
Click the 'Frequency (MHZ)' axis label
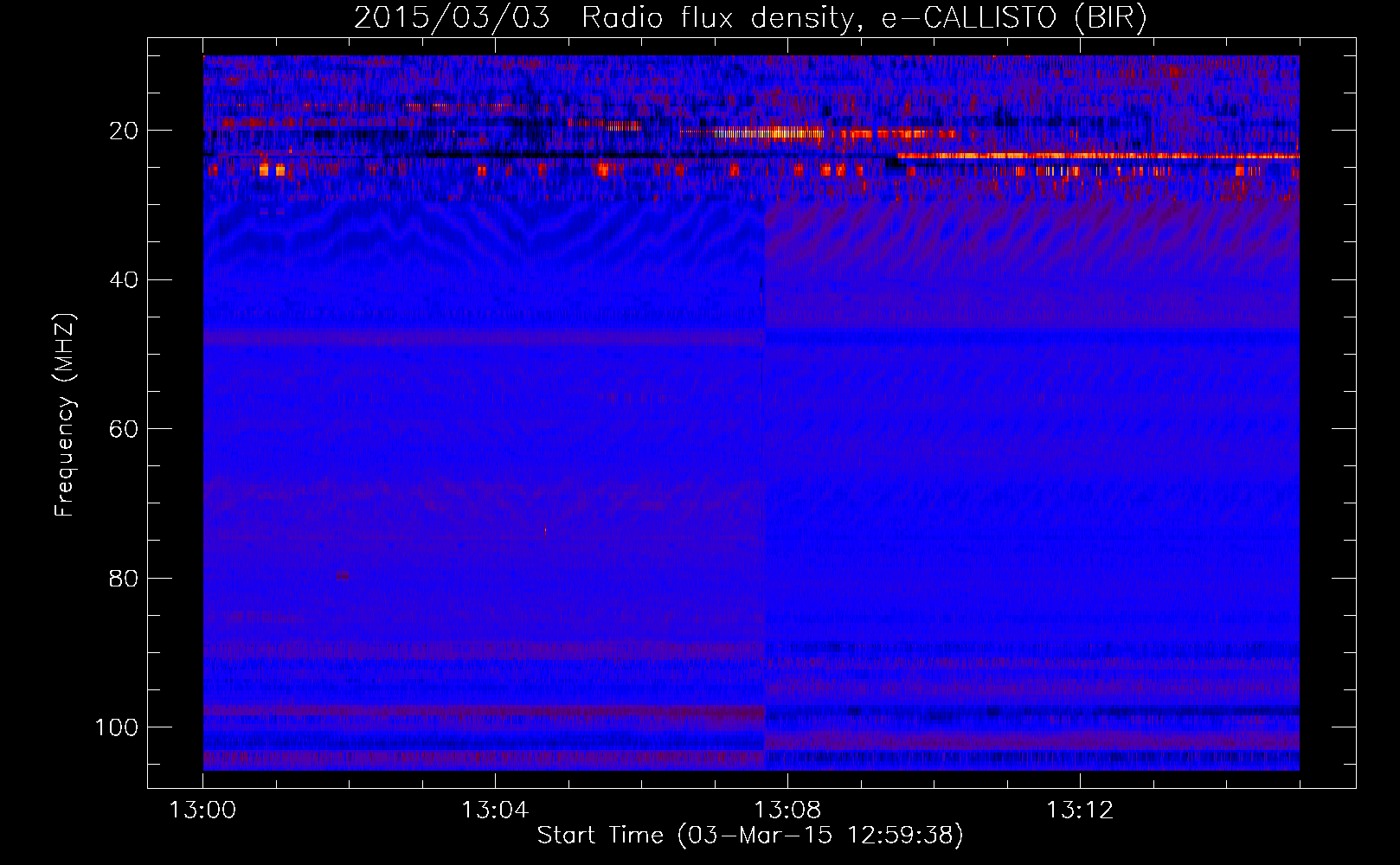point(65,415)
